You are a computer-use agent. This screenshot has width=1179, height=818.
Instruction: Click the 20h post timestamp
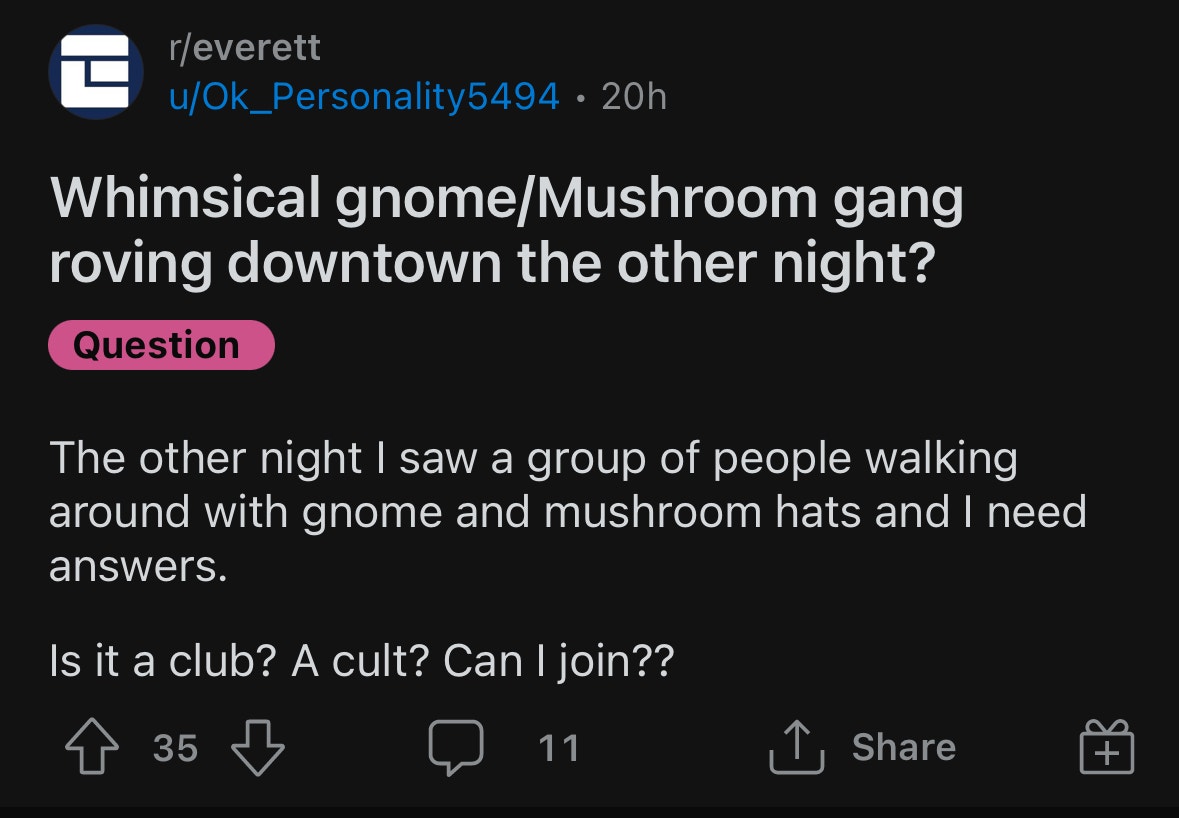pyautogui.click(x=634, y=97)
